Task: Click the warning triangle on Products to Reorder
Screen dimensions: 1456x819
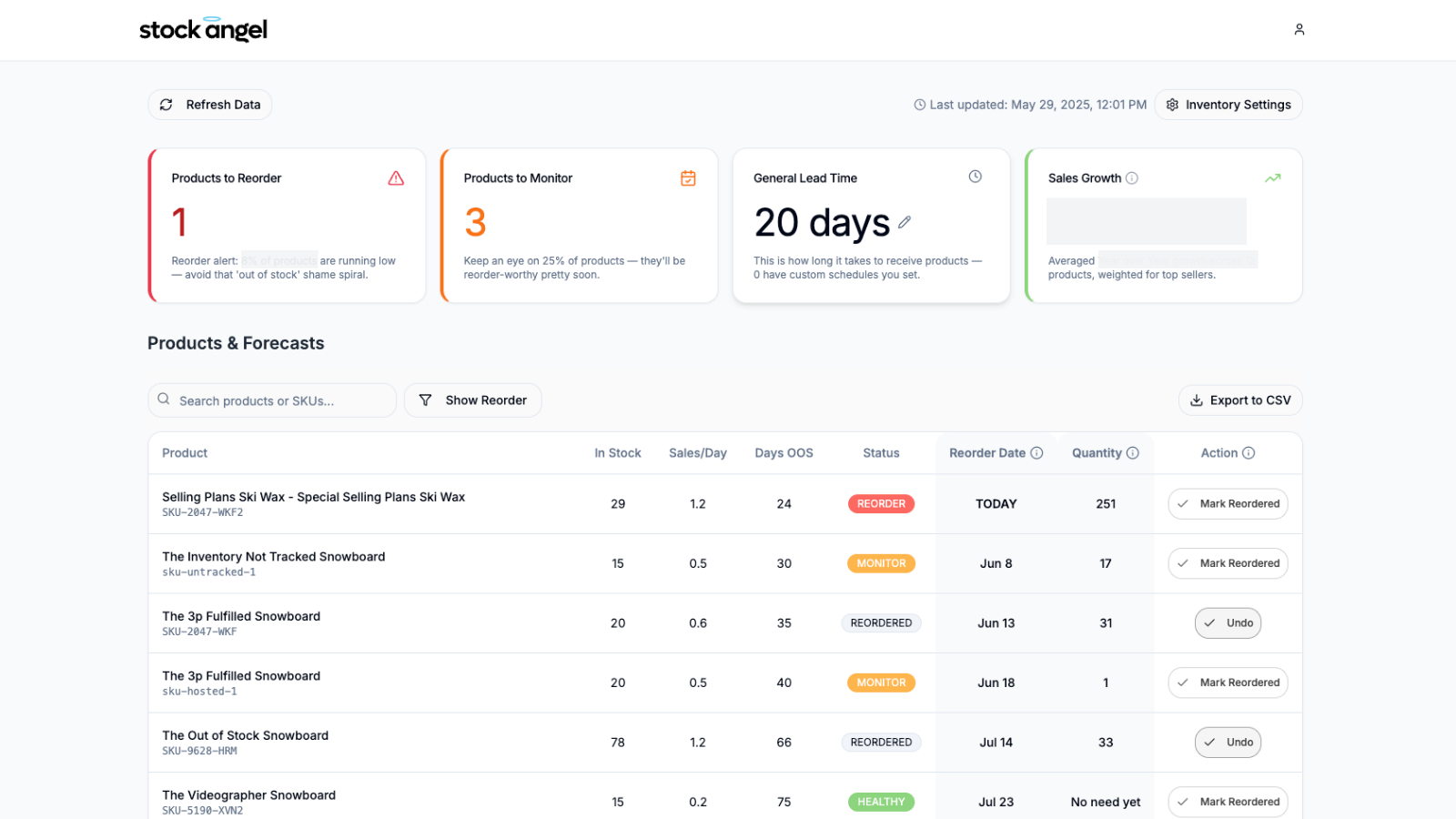Action: (x=396, y=178)
